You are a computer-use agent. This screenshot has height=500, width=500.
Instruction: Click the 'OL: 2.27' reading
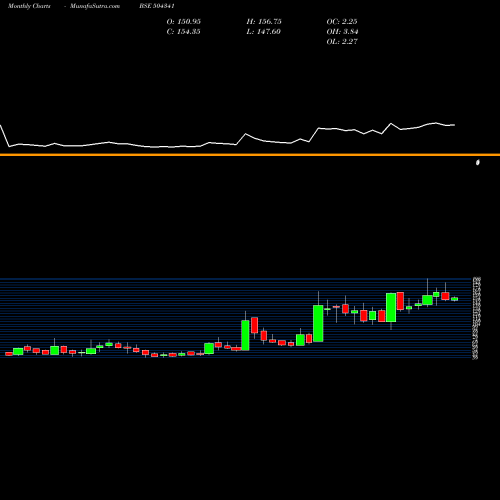click(342, 42)
